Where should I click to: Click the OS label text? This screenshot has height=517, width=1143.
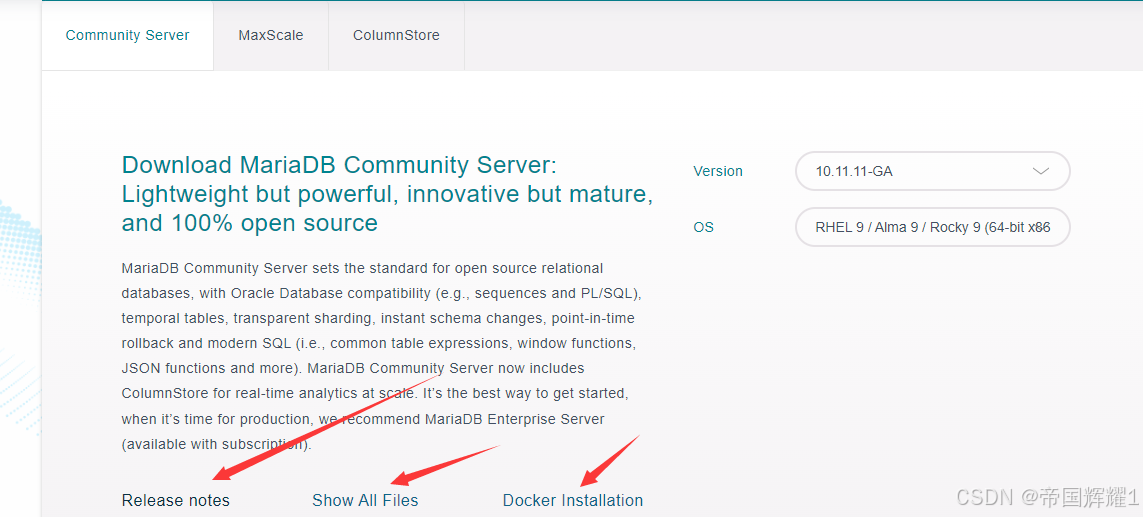point(703,228)
